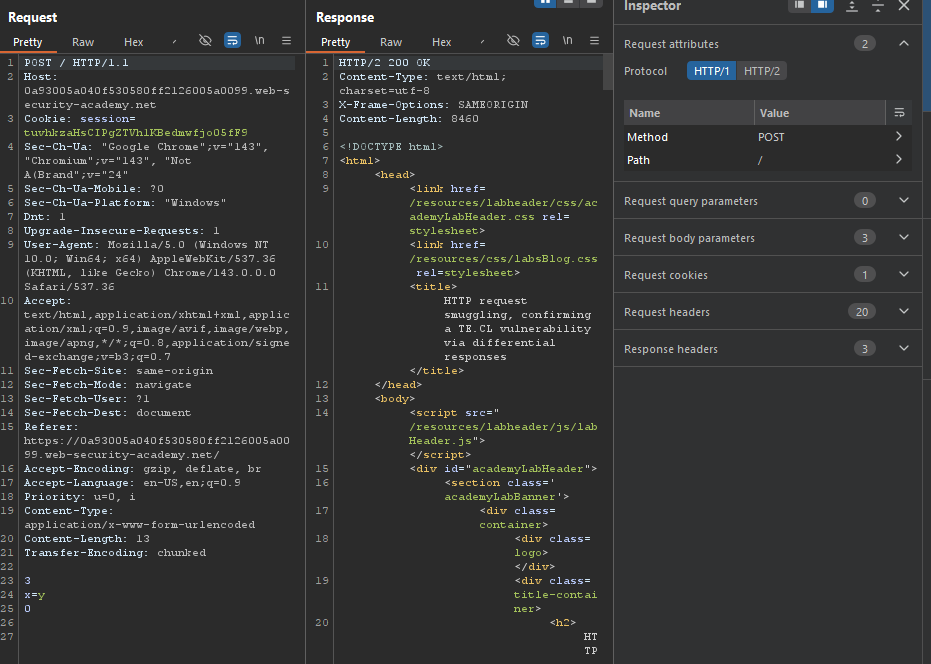Show newline characters (\n) in Request
931x664 pixels.
[x=259, y=40]
